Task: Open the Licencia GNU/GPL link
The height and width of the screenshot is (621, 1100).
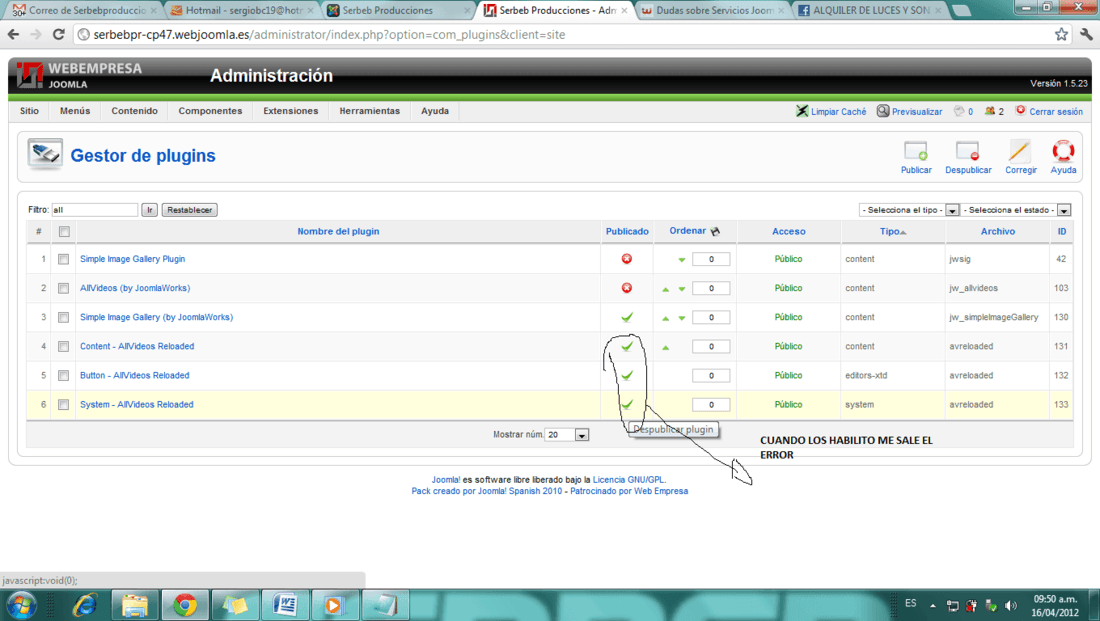Action: coord(629,480)
